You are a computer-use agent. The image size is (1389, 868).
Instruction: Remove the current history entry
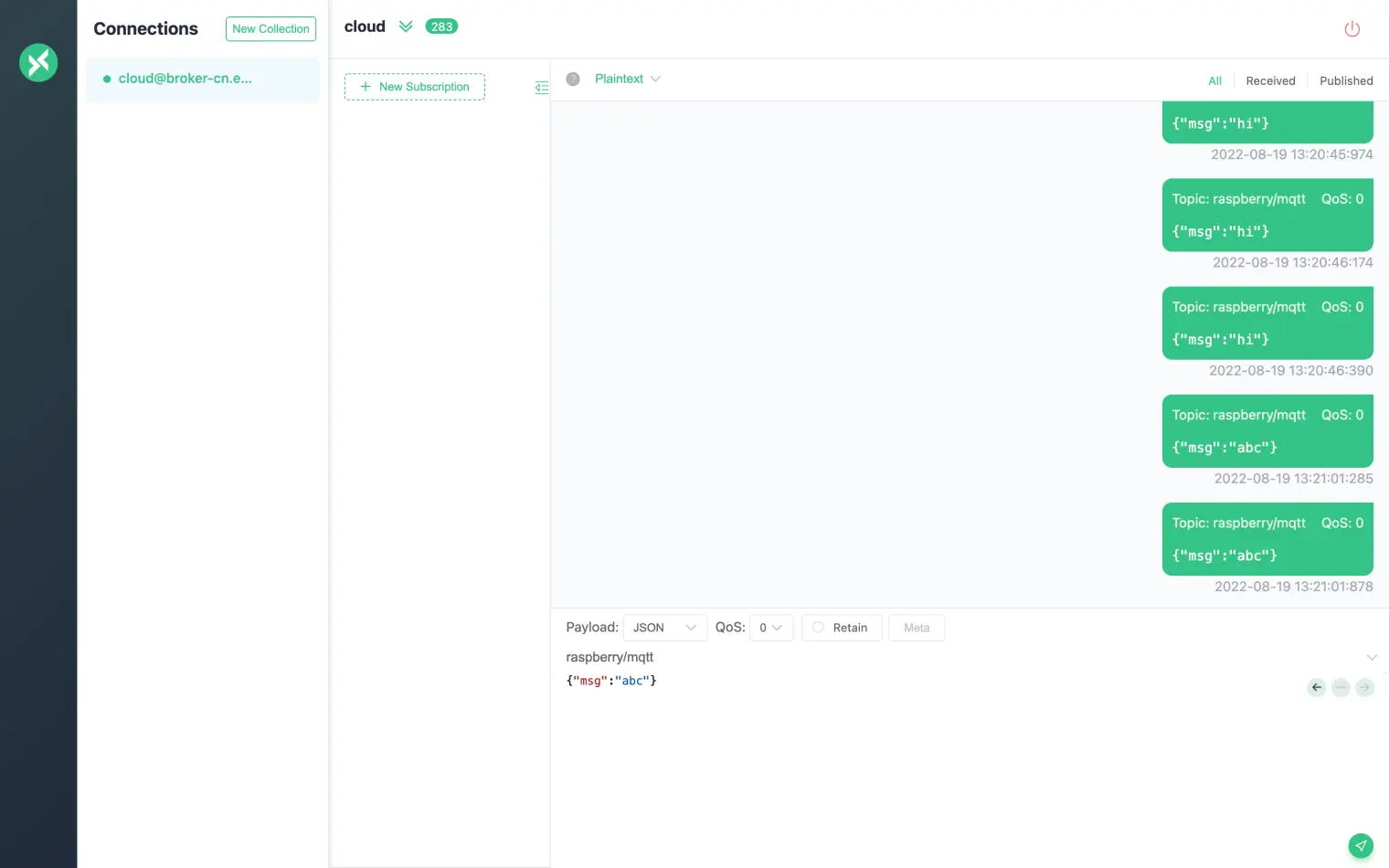pos(1341,687)
